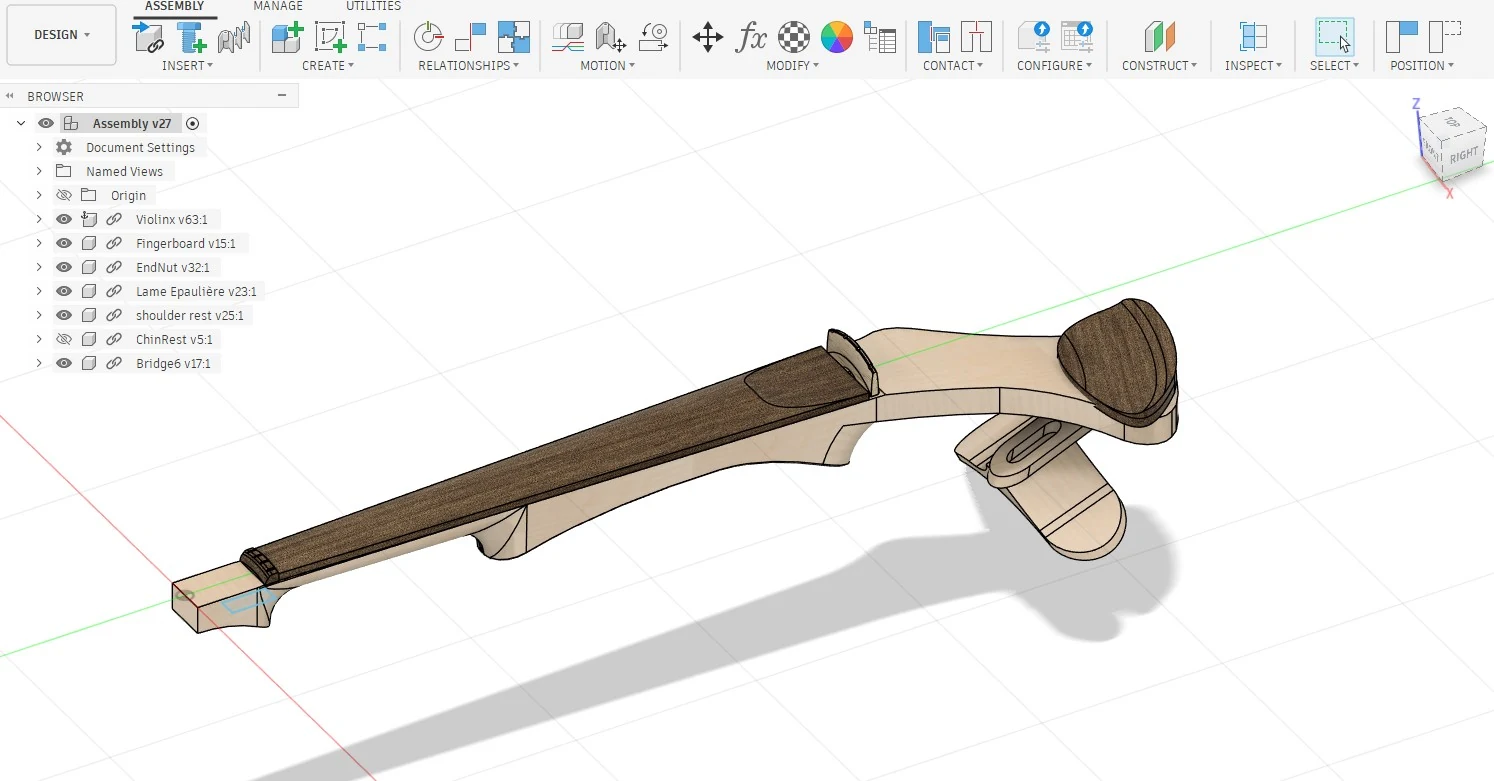This screenshot has height=781, width=1494.
Task: Hide the Violinx v63:1 component
Action: [64, 219]
